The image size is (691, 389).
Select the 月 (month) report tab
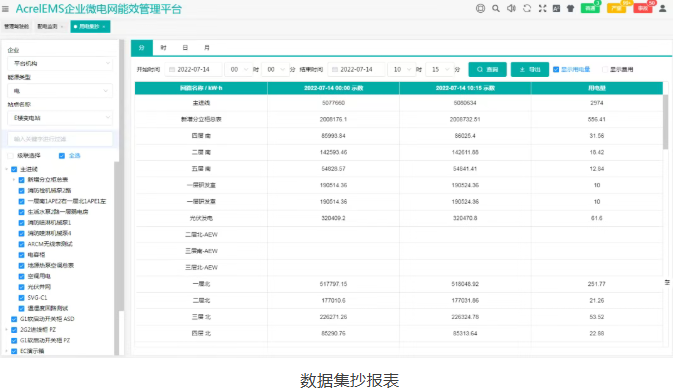[207, 48]
